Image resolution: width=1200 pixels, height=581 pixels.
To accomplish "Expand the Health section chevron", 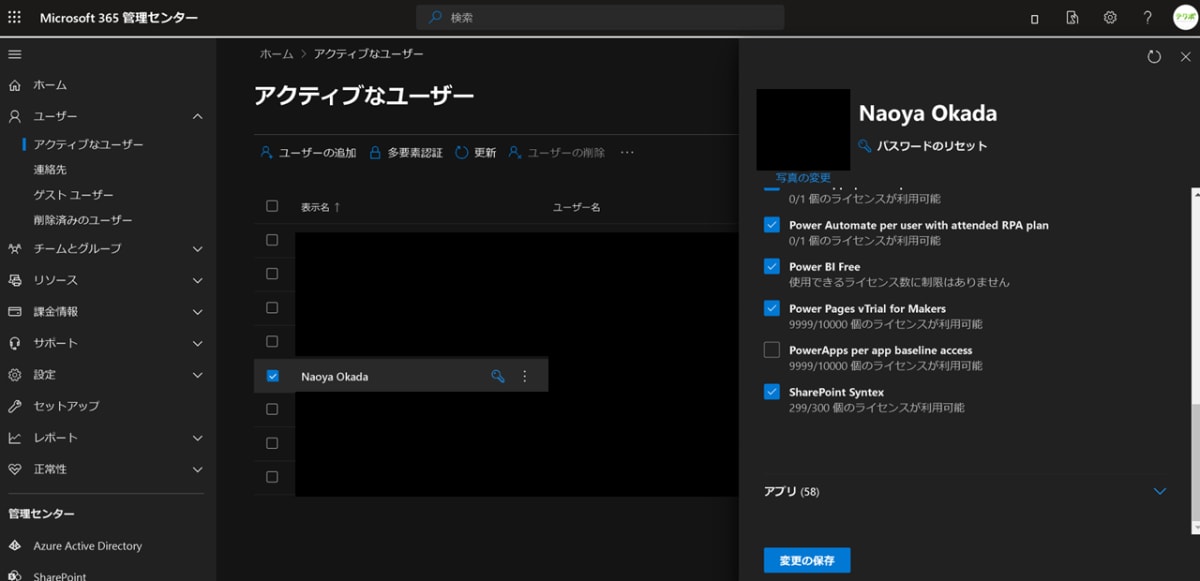I will pyautogui.click(x=197, y=469).
